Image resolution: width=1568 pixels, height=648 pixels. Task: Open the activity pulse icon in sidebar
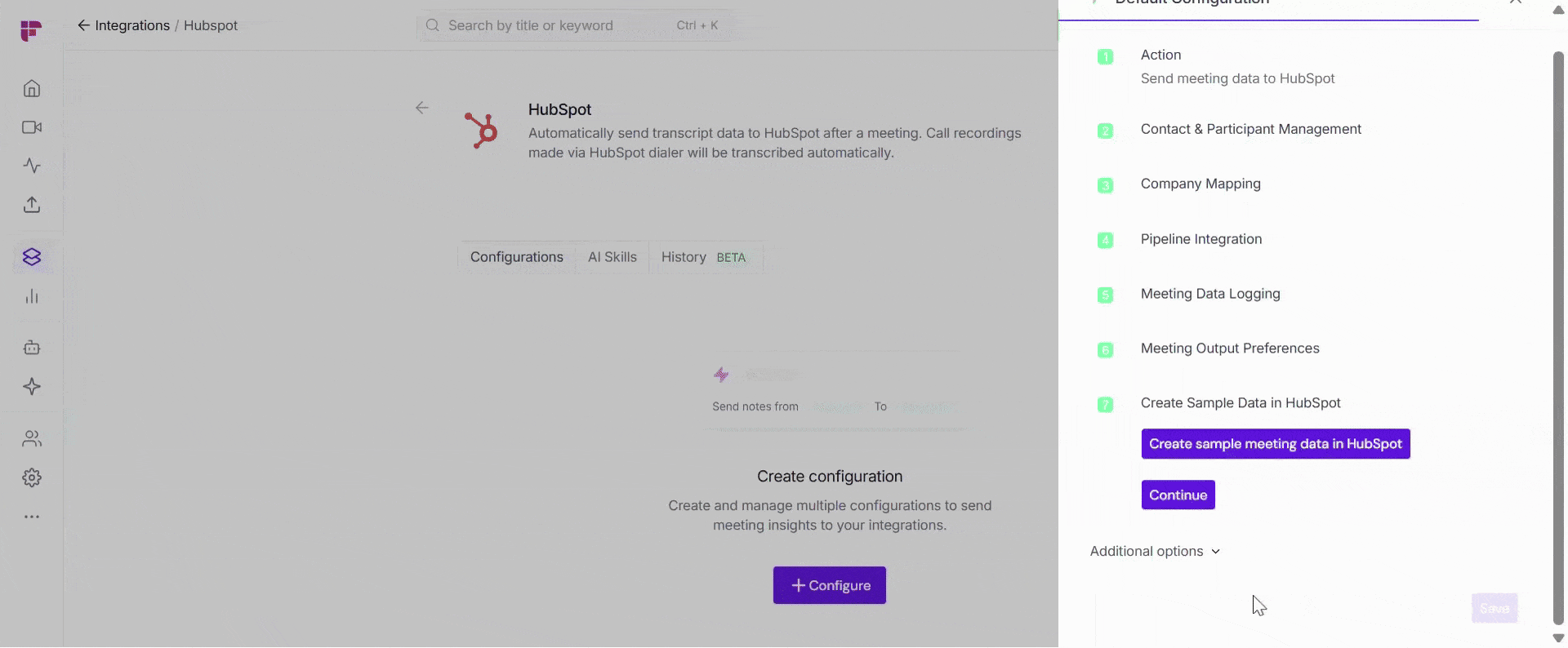[32, 166]
